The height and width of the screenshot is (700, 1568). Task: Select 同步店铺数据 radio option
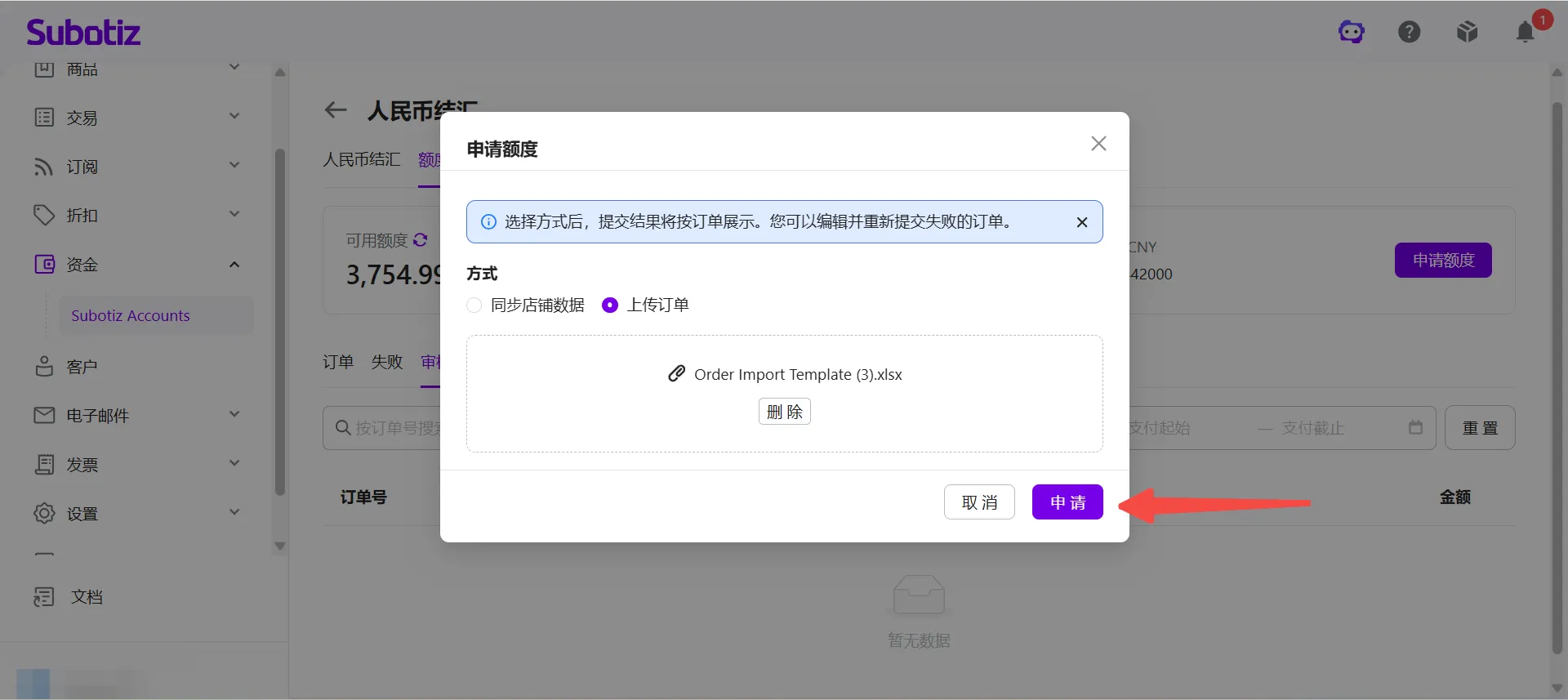point(474,305)
